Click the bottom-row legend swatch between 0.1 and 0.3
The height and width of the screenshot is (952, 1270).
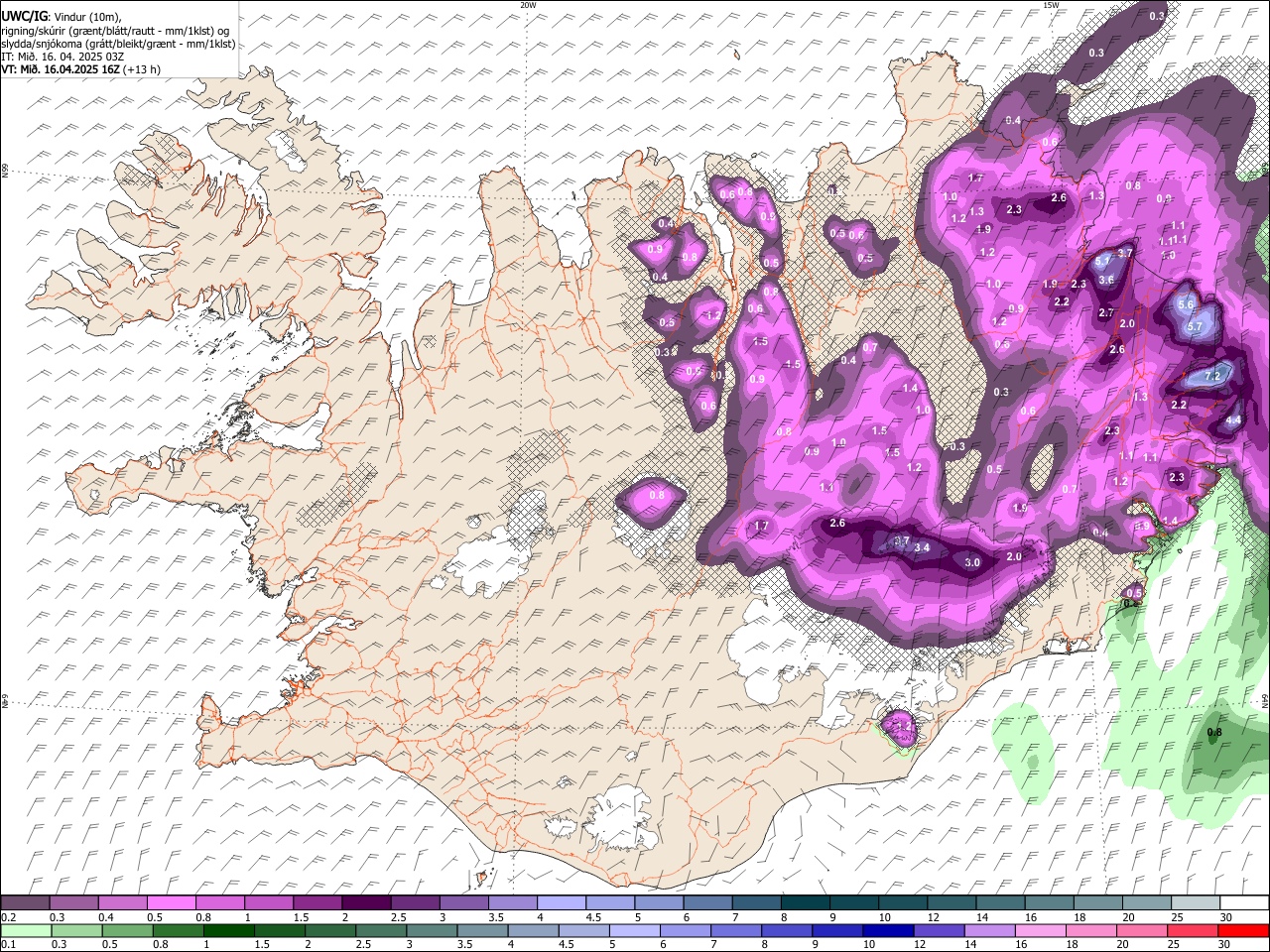(26, 931)
